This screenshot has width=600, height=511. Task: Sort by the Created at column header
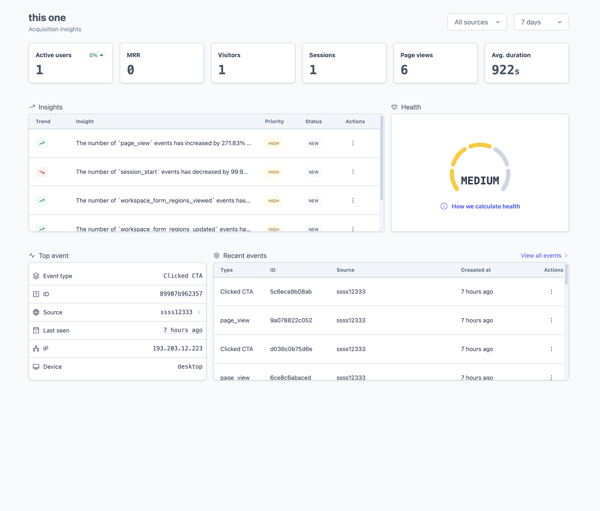tap(475, 270)
